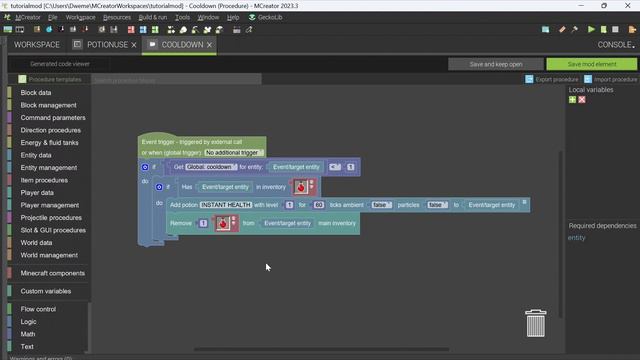
Task: Open Logic block category
Action: point(29,322)
